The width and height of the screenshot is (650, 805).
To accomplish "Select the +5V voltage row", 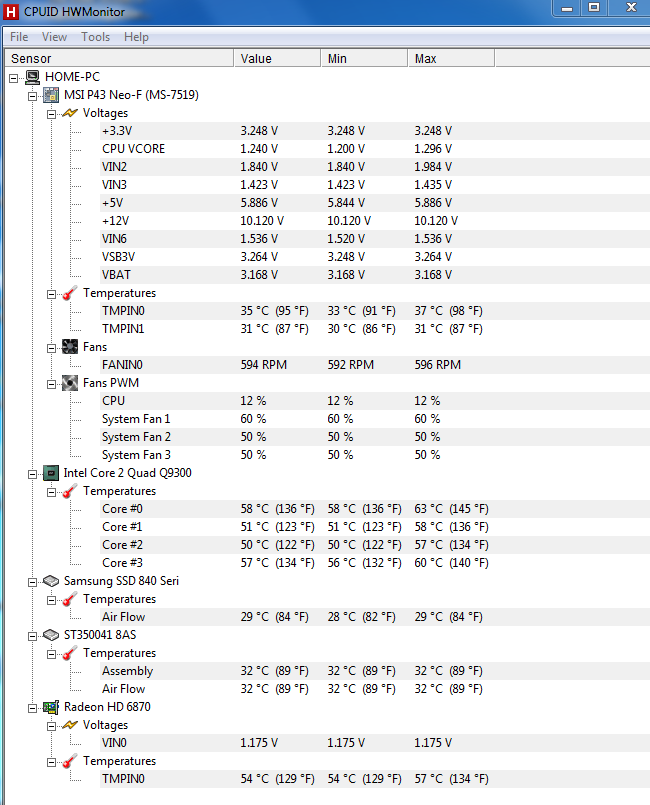I will click(375, 203).
